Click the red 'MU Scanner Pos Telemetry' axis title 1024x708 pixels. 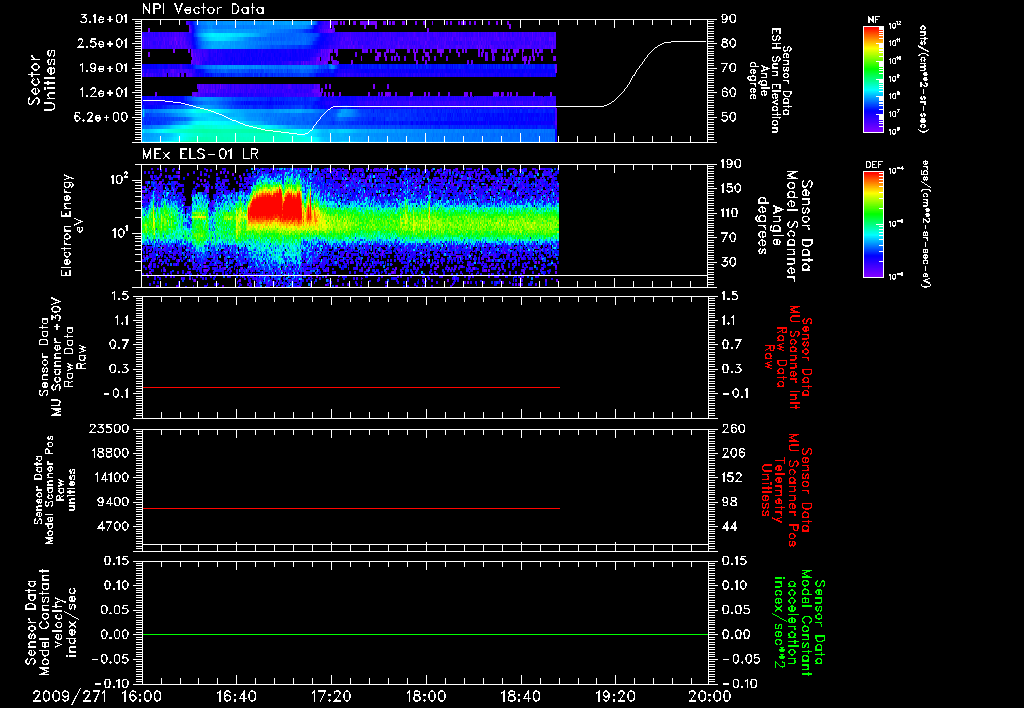click(786, 490)
